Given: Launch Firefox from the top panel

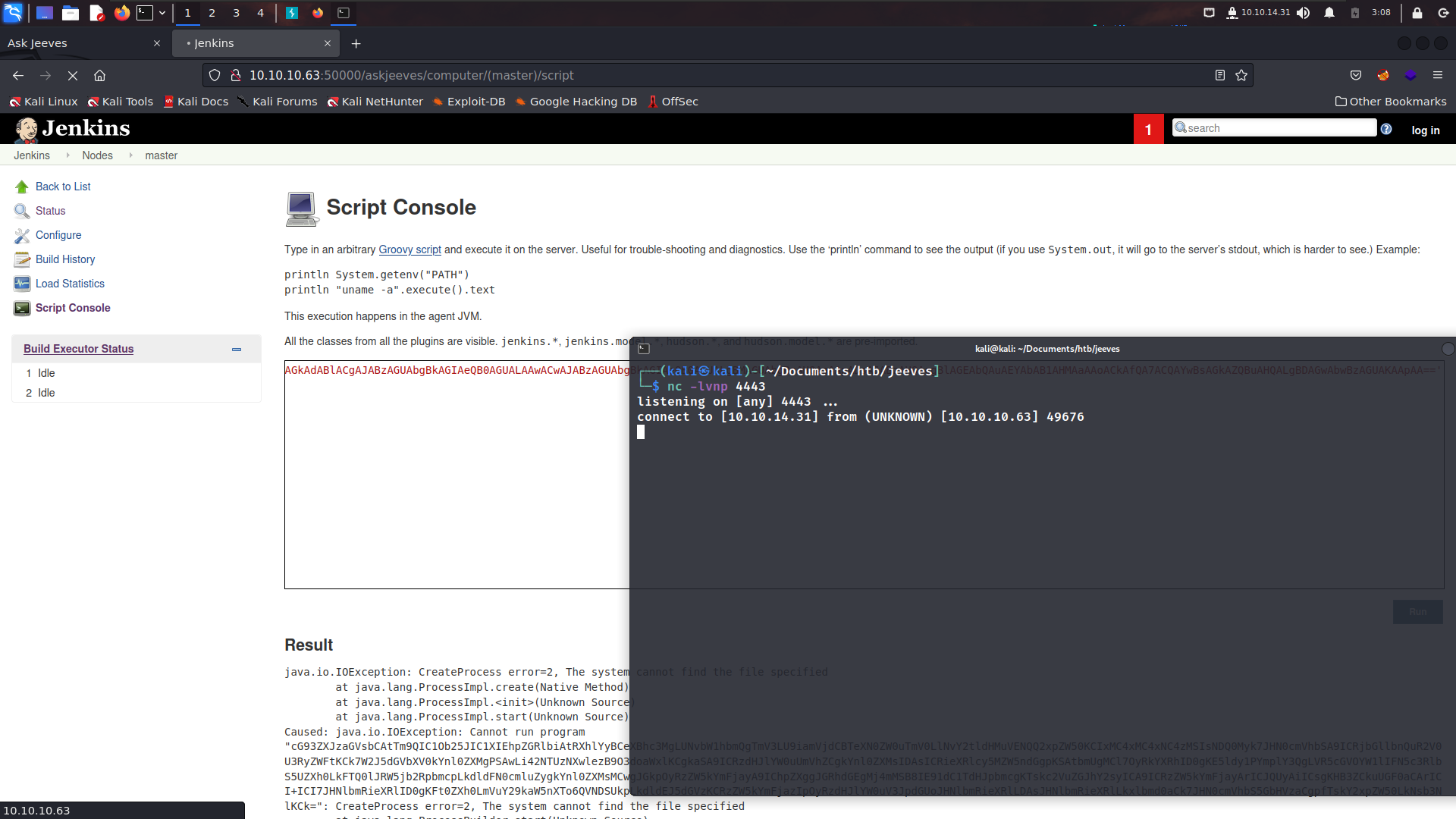Looking at the screenshot, I should tap(121, 12).
